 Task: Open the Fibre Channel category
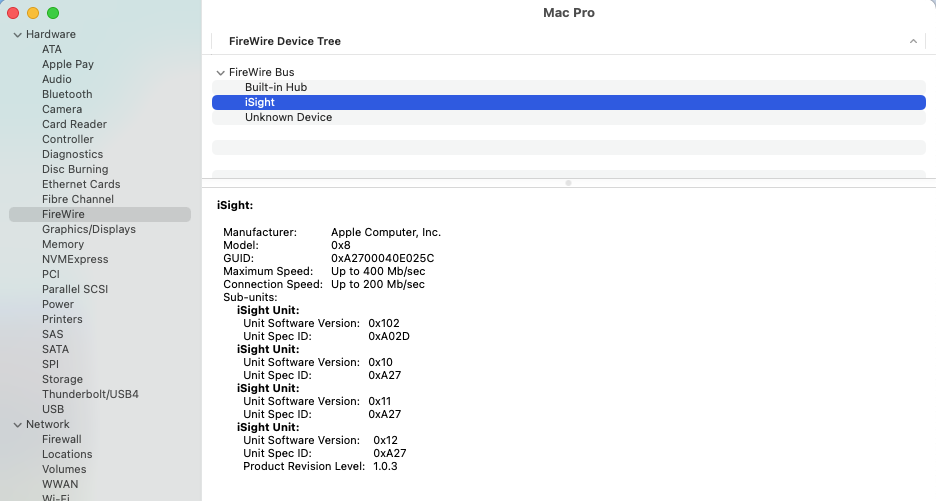tap(78, 199)
